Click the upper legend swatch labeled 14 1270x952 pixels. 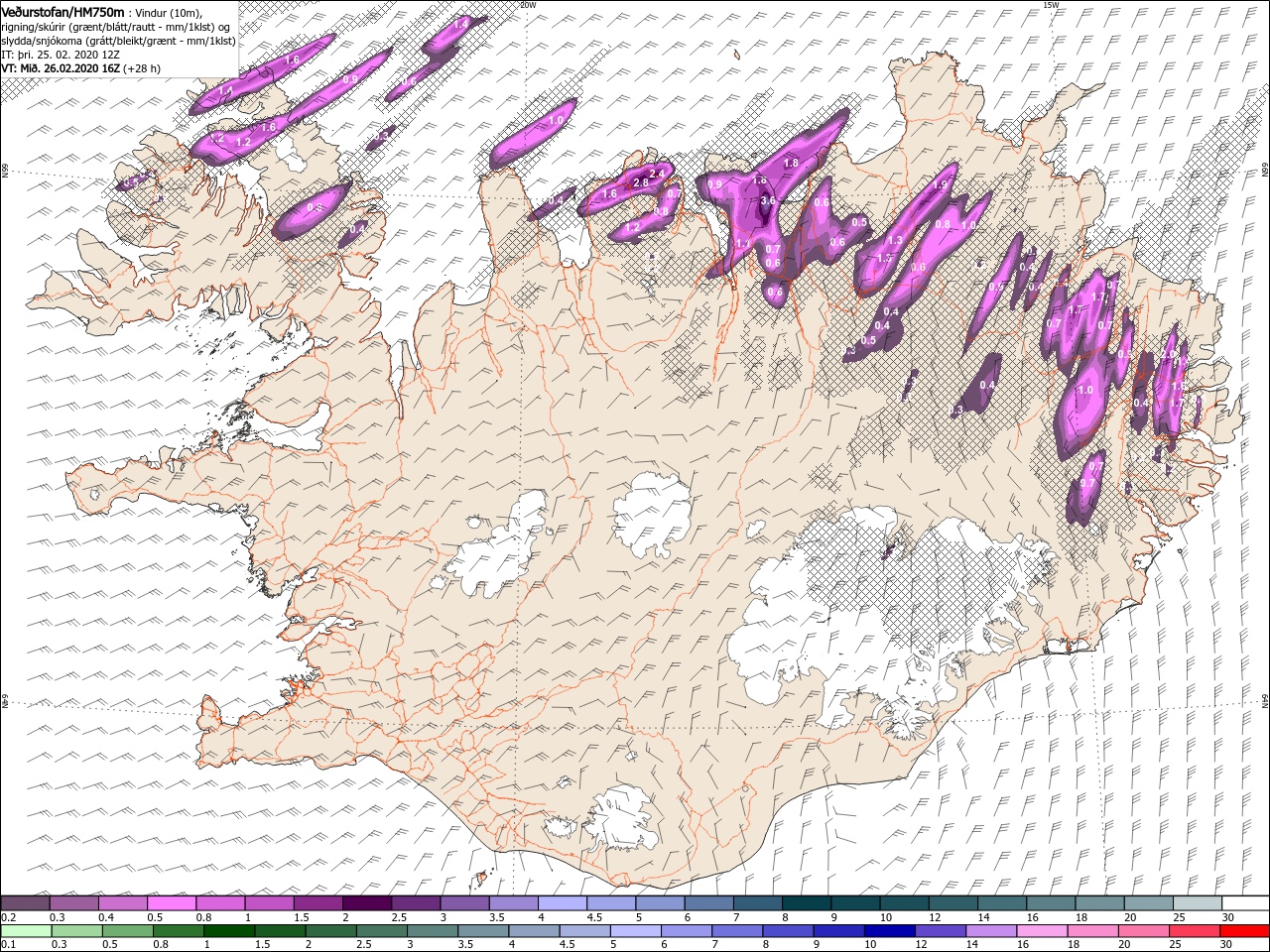pyautogui.click(x=1001, y=902)
